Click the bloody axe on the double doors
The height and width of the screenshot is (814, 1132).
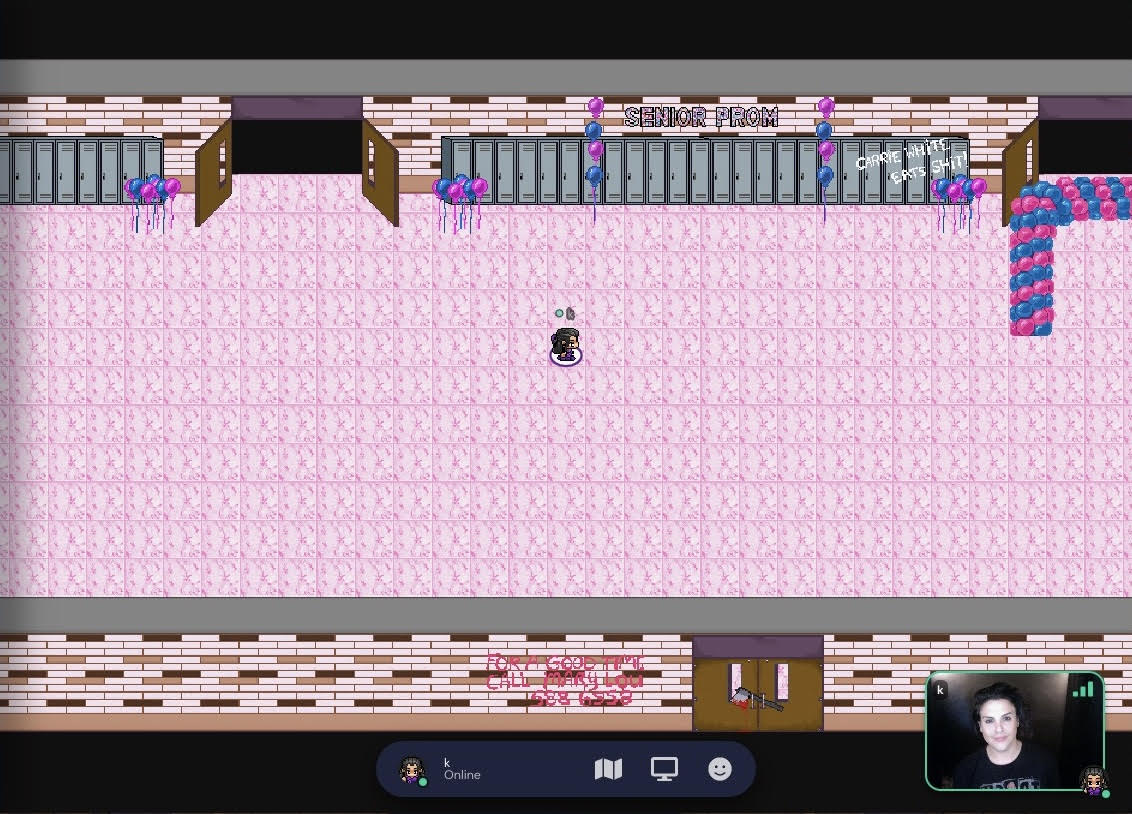(x=756, y=698)
